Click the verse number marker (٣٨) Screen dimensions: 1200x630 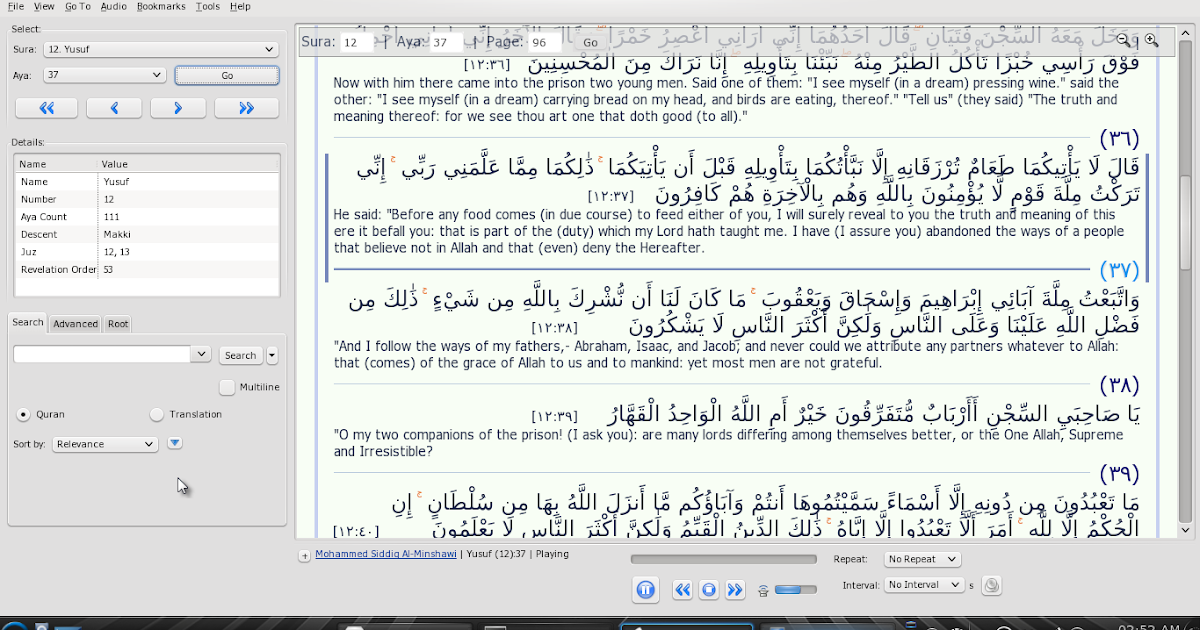[1119, 385]
